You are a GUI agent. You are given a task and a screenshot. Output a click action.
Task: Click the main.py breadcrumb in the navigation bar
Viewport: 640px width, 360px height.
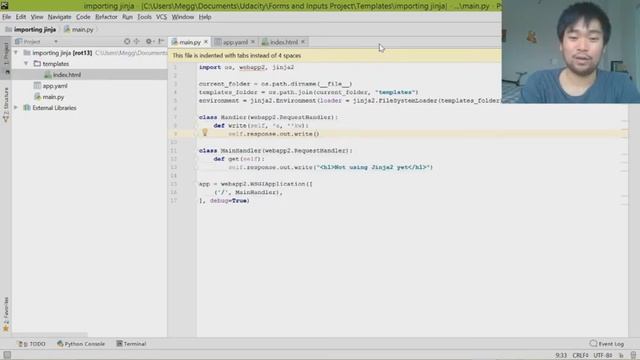(x=79, y=29)
